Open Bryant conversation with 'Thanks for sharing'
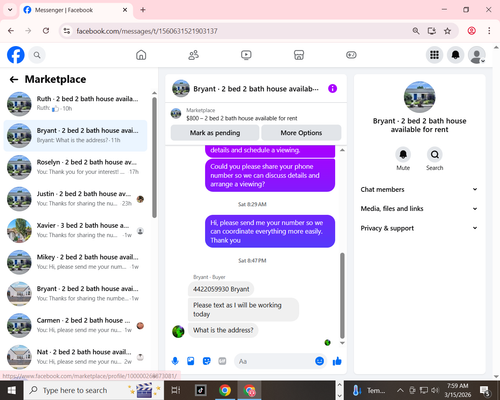Image resolution: width=500 pixels, height=400 pixels. [75, 294]
